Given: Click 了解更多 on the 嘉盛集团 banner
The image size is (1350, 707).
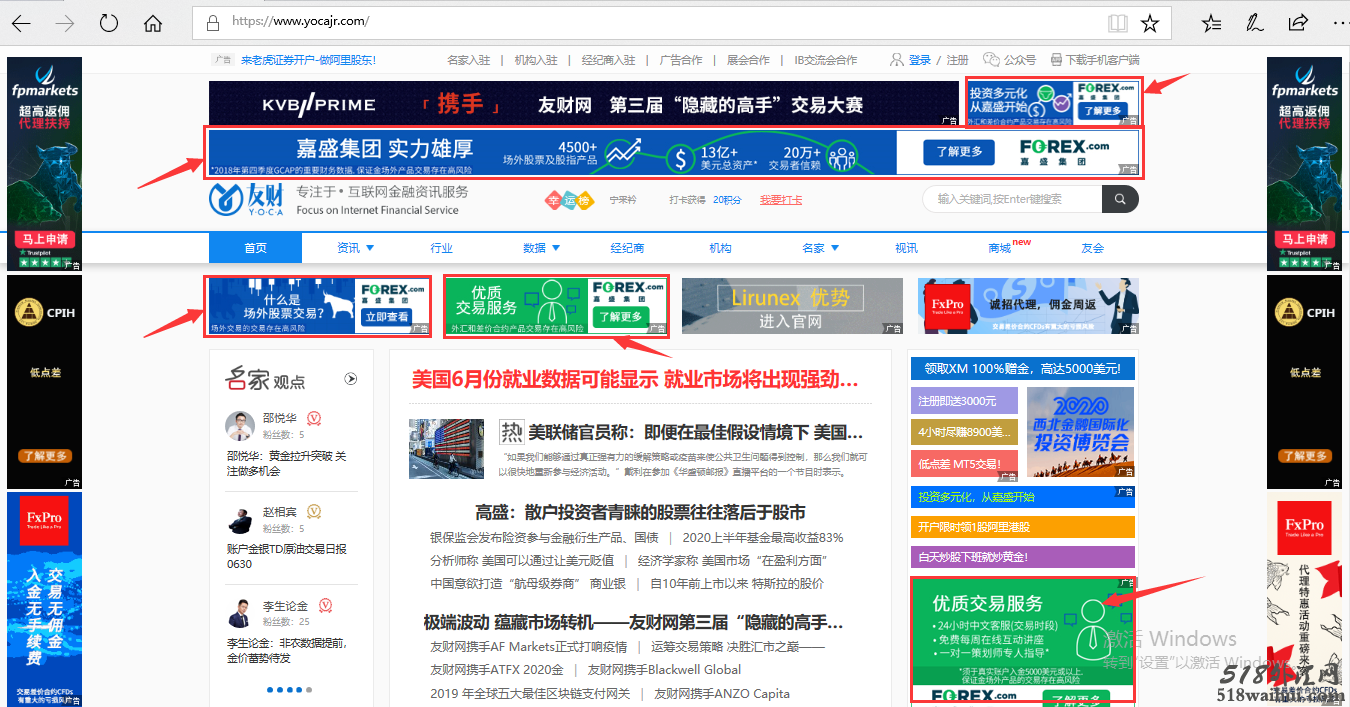Looking at the screenshot, I should pos(959,152).
